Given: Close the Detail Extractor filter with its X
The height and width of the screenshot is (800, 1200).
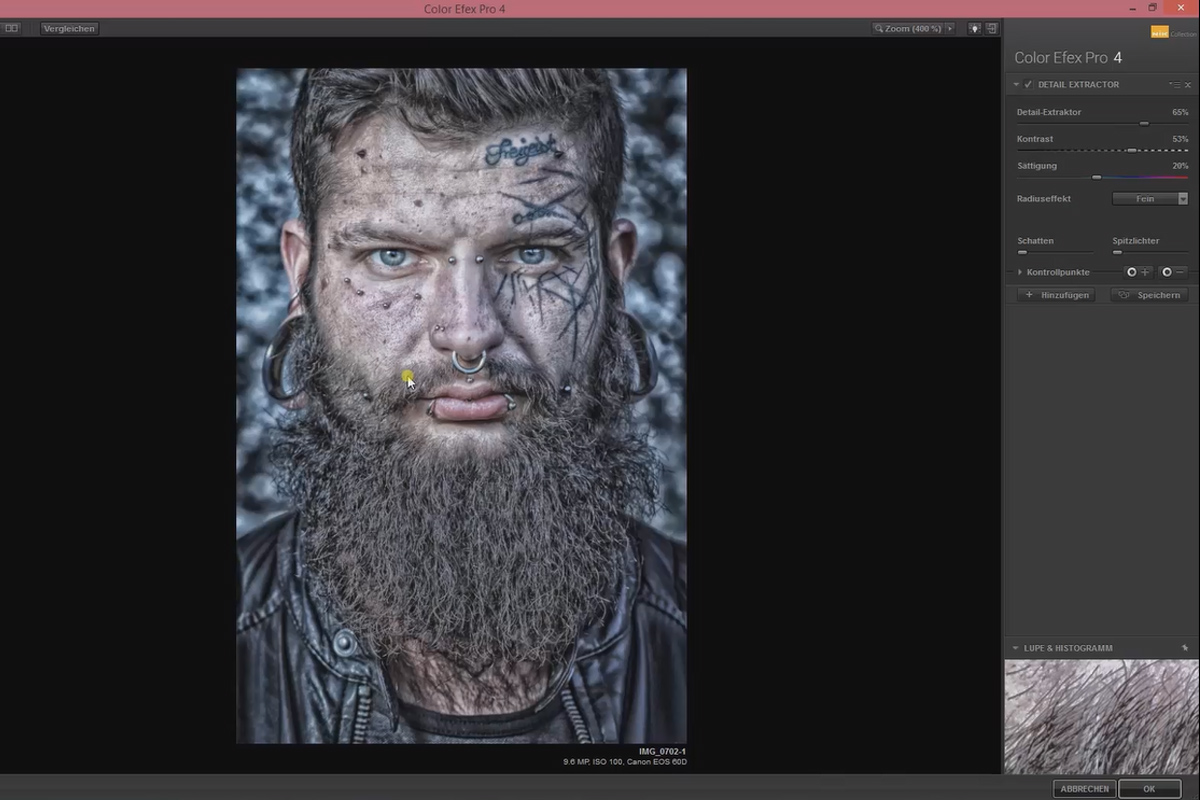Looking at the screenshot, I should tap(1186, 84).
